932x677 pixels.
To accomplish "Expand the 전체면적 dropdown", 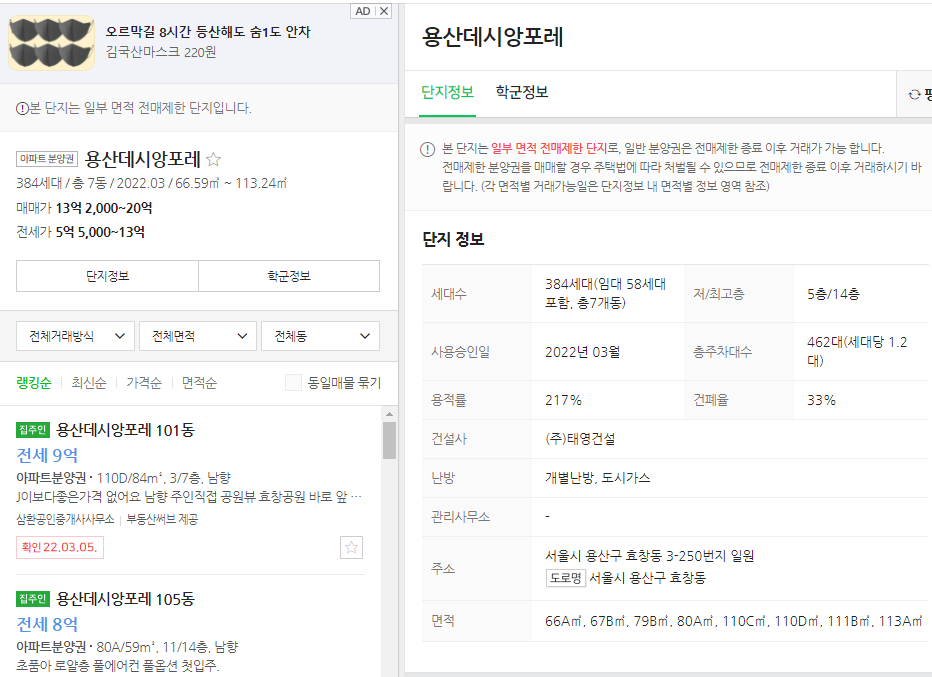I will [198, 336].
